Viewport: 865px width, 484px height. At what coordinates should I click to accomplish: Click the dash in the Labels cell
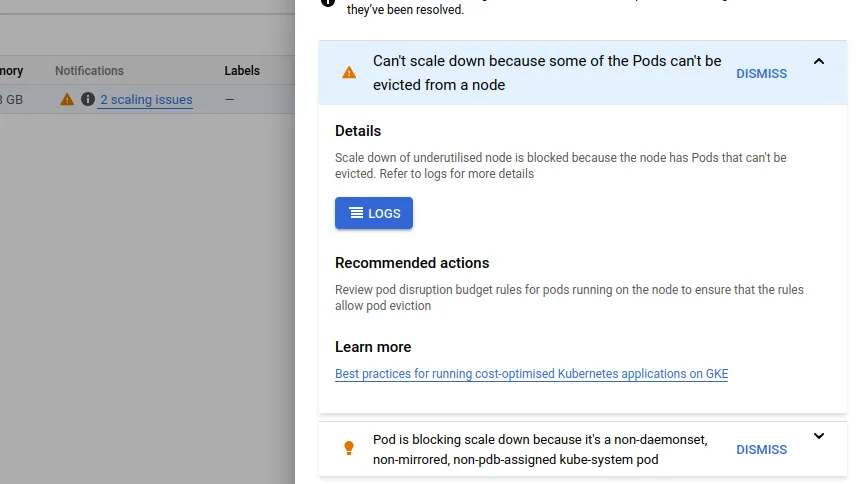230,100
